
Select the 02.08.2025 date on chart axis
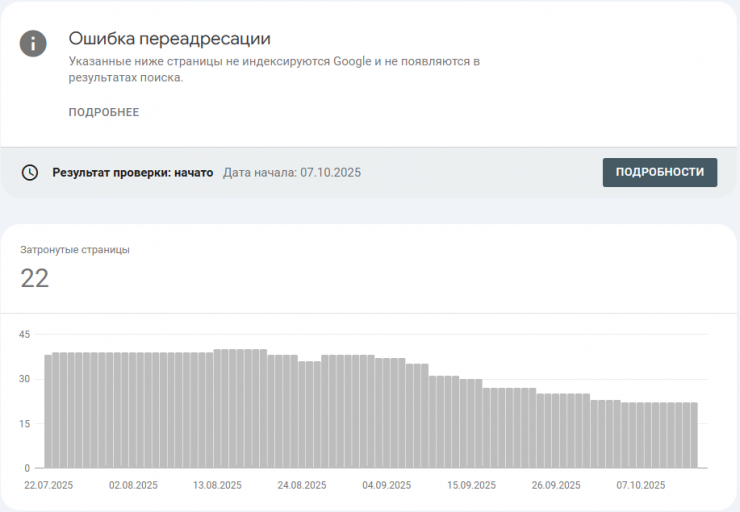pos(134,485)
